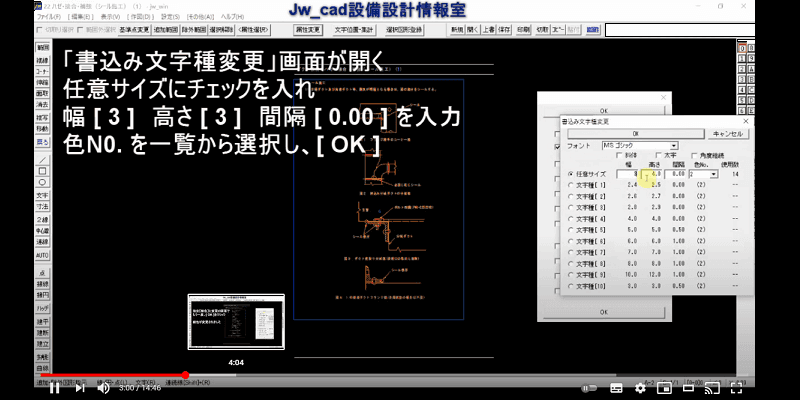Open the 作図(D) menu
The width and height of the screenshot is (800, 400).
[139, 17]
